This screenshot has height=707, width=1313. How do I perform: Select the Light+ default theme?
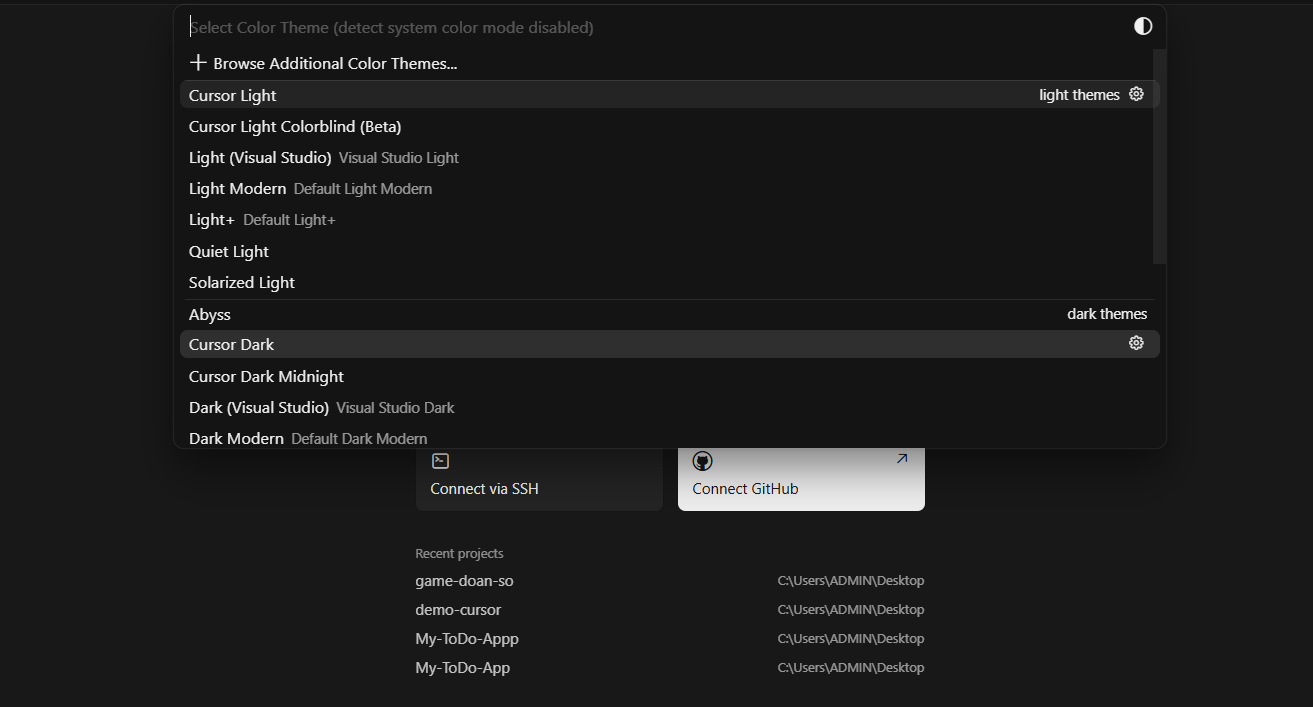pos(669,219)
